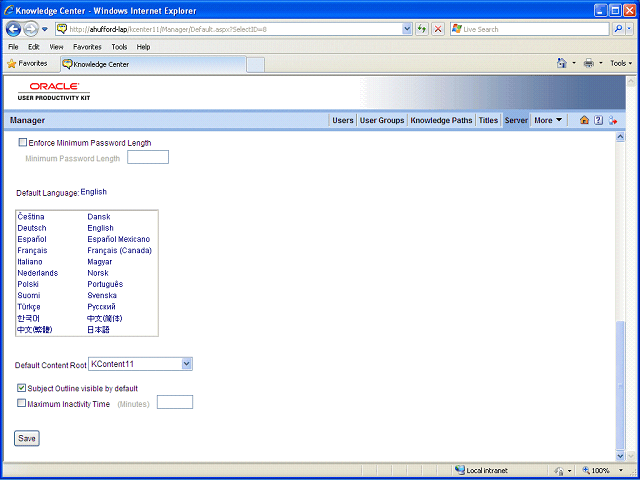The image size is (640, 480).
Task: Click the Manager home icon
Action: 584,120
